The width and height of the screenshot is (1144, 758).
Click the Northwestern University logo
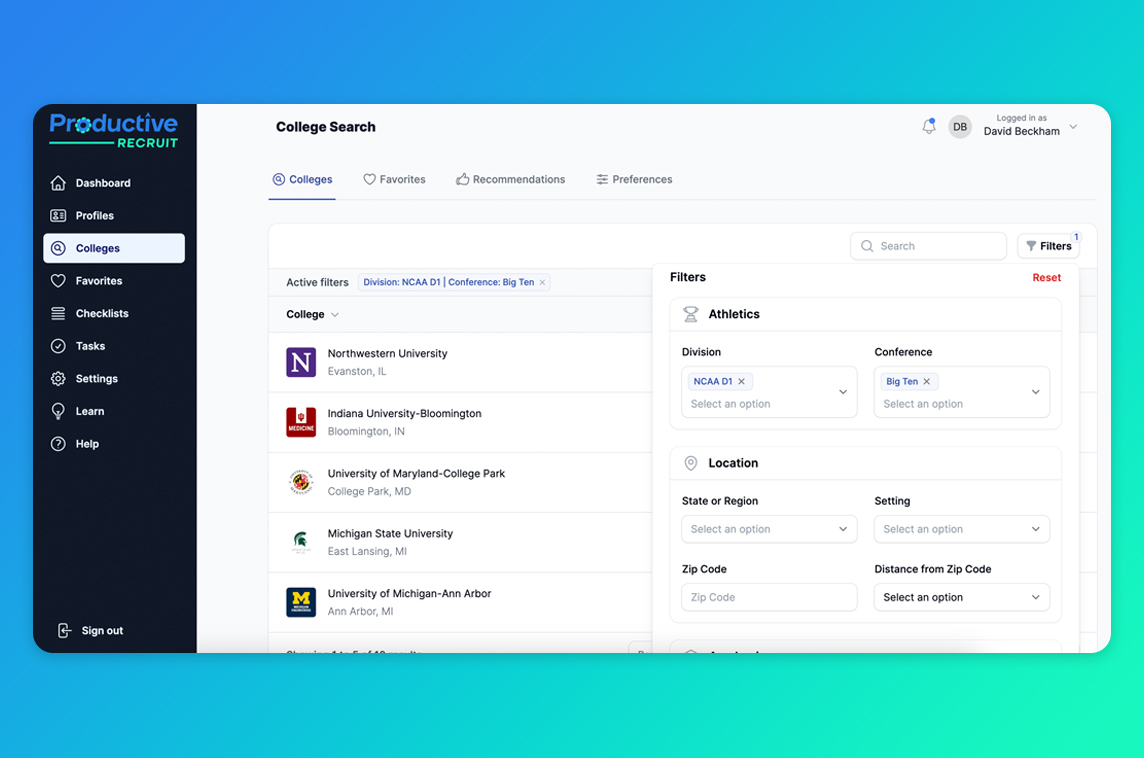(301, 363)
